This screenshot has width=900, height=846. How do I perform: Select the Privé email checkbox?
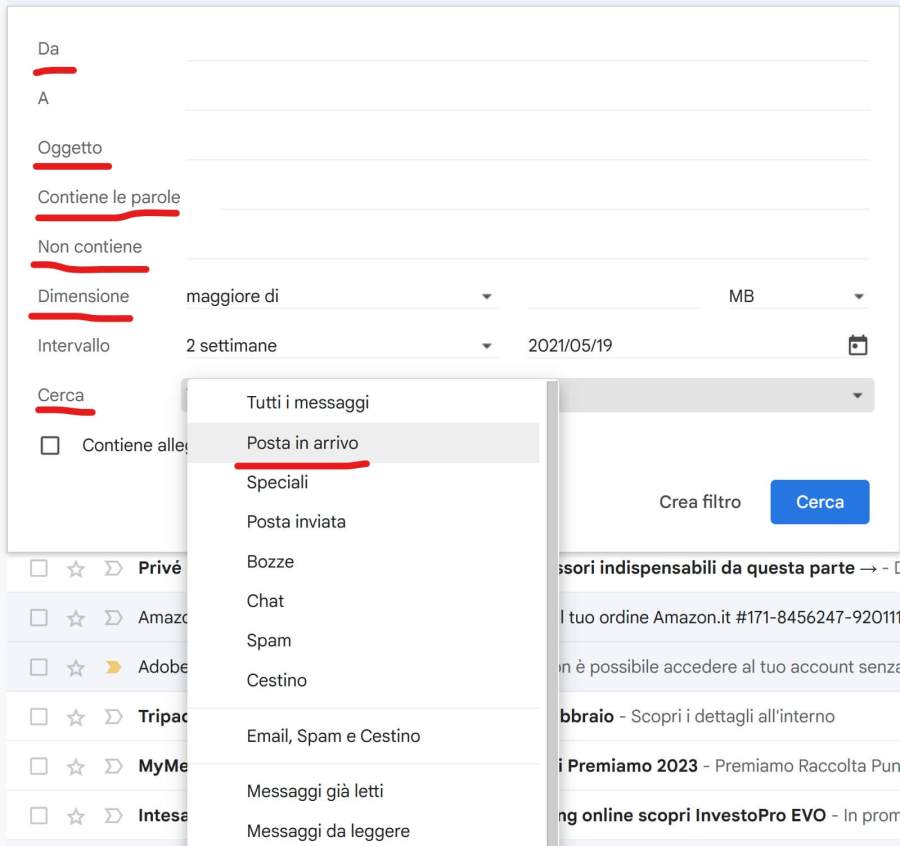[39, 568]
